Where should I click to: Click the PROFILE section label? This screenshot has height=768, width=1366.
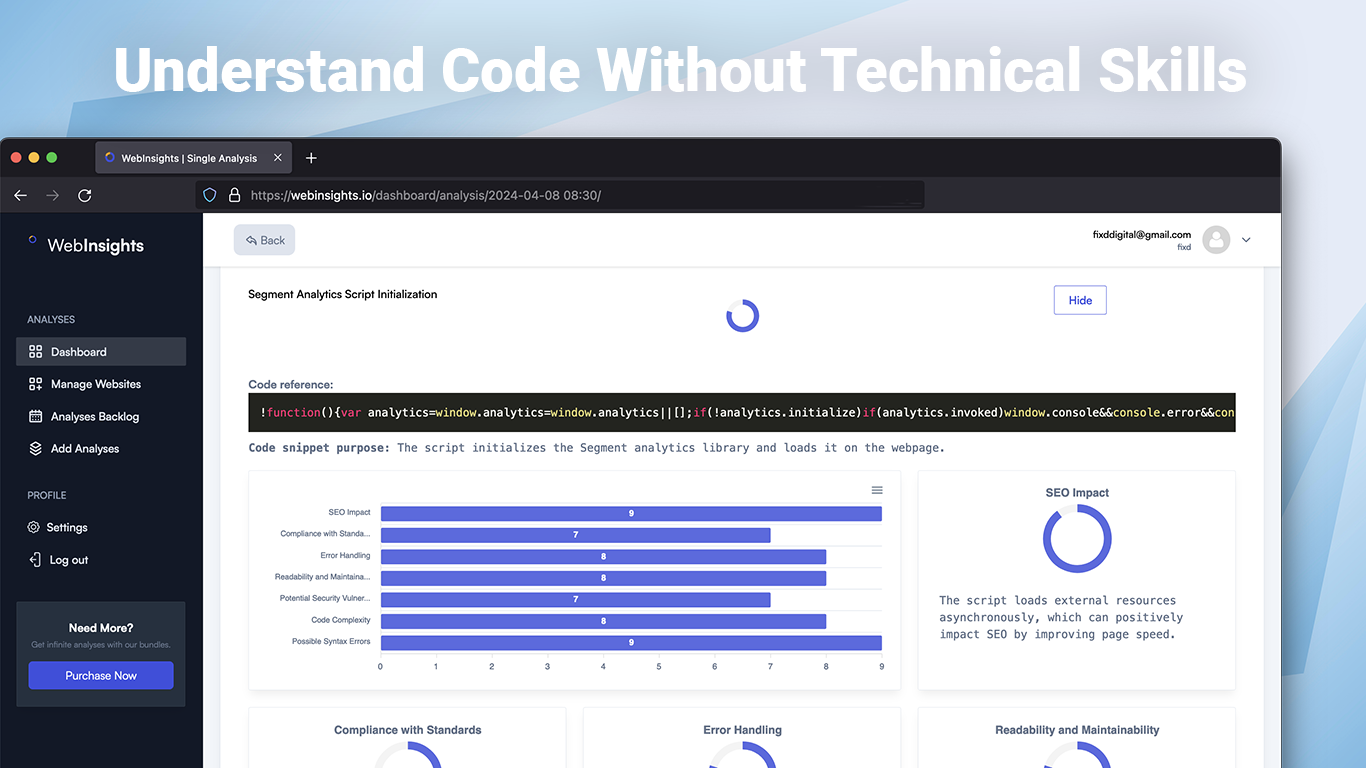tap(47, 495)
